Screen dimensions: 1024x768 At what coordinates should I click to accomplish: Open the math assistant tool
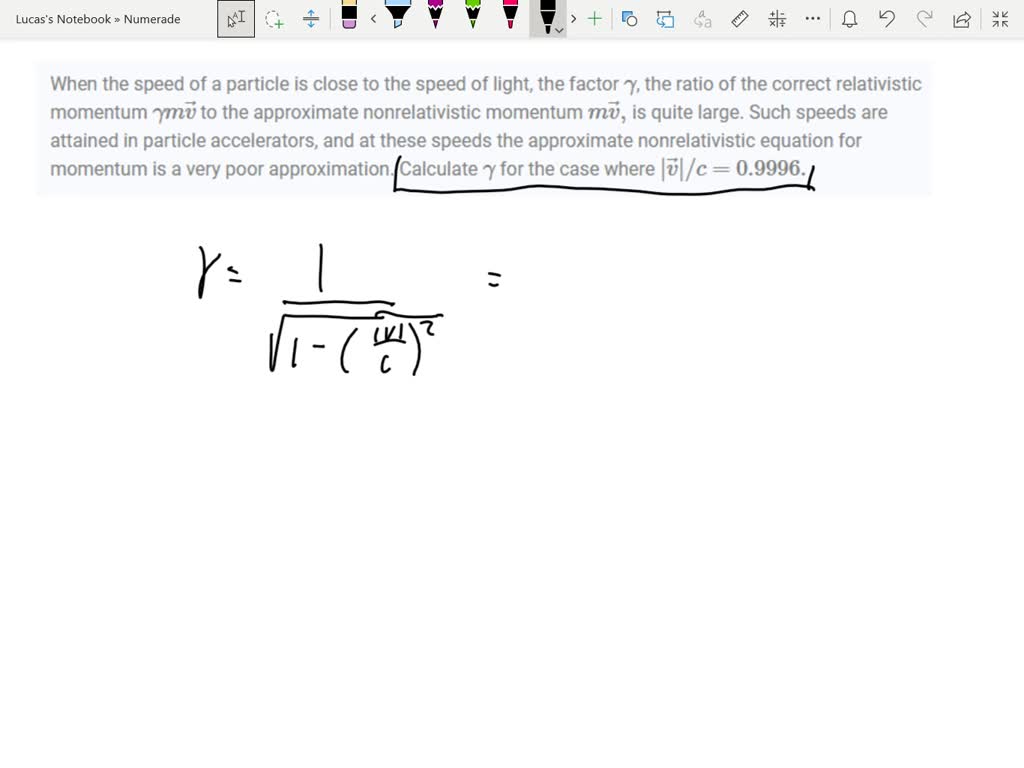776,19
